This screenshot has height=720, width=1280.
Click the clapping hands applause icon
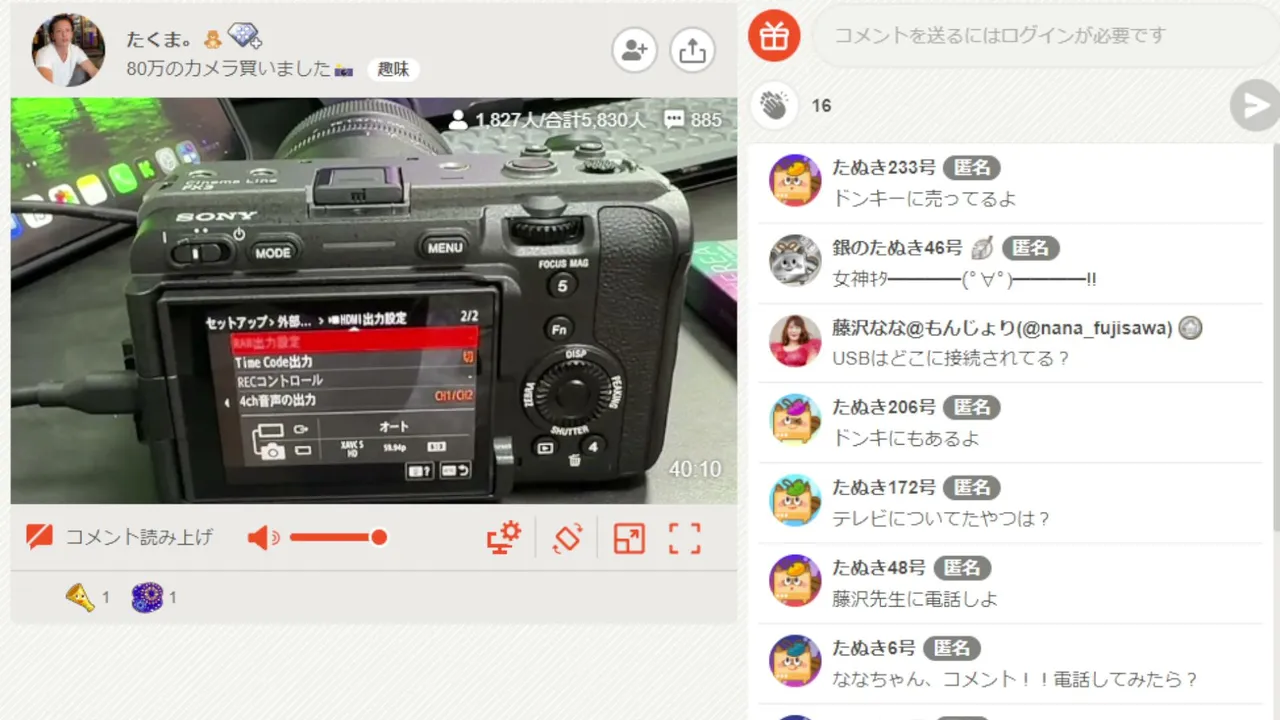point(774,106)
